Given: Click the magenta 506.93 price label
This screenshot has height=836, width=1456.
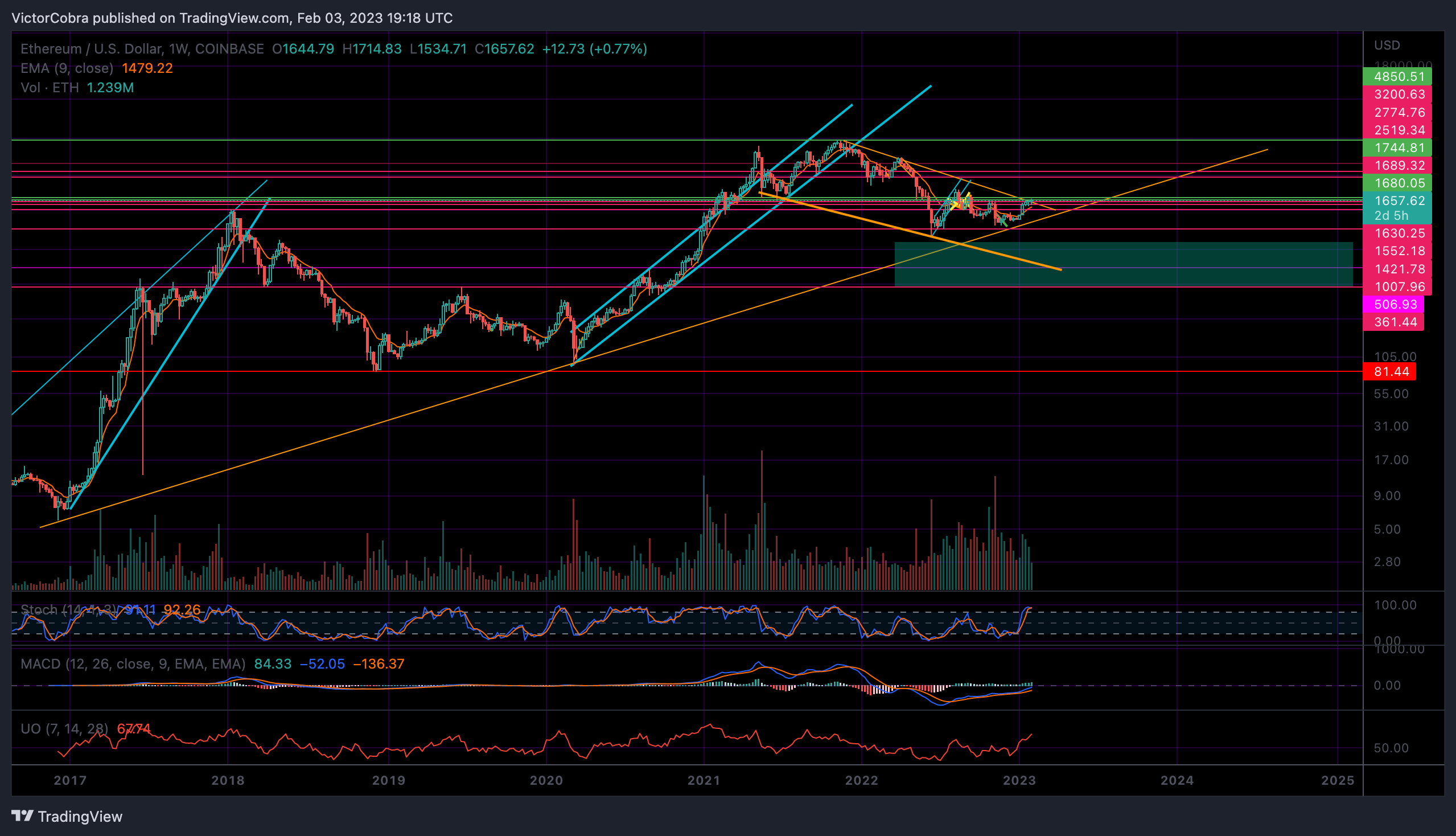Looking at the screenshot, I should click(x=1393, y=304).
